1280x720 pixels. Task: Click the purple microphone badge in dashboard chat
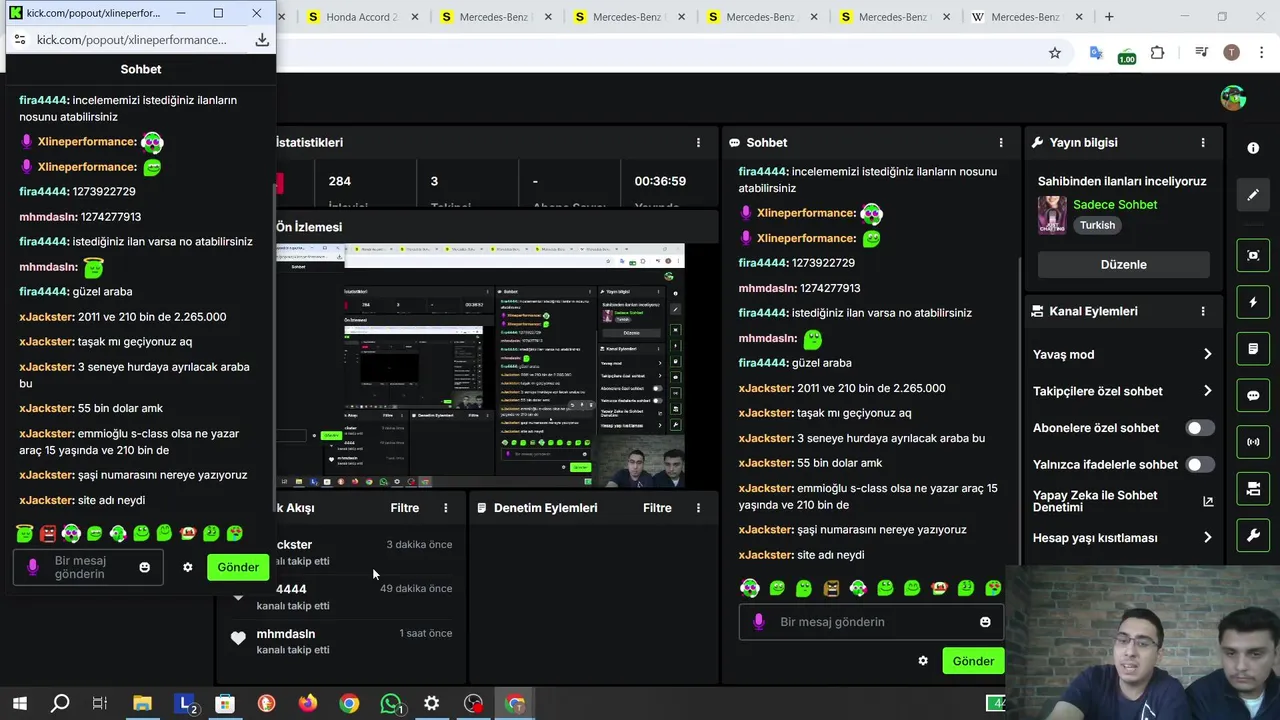point(758,622)
